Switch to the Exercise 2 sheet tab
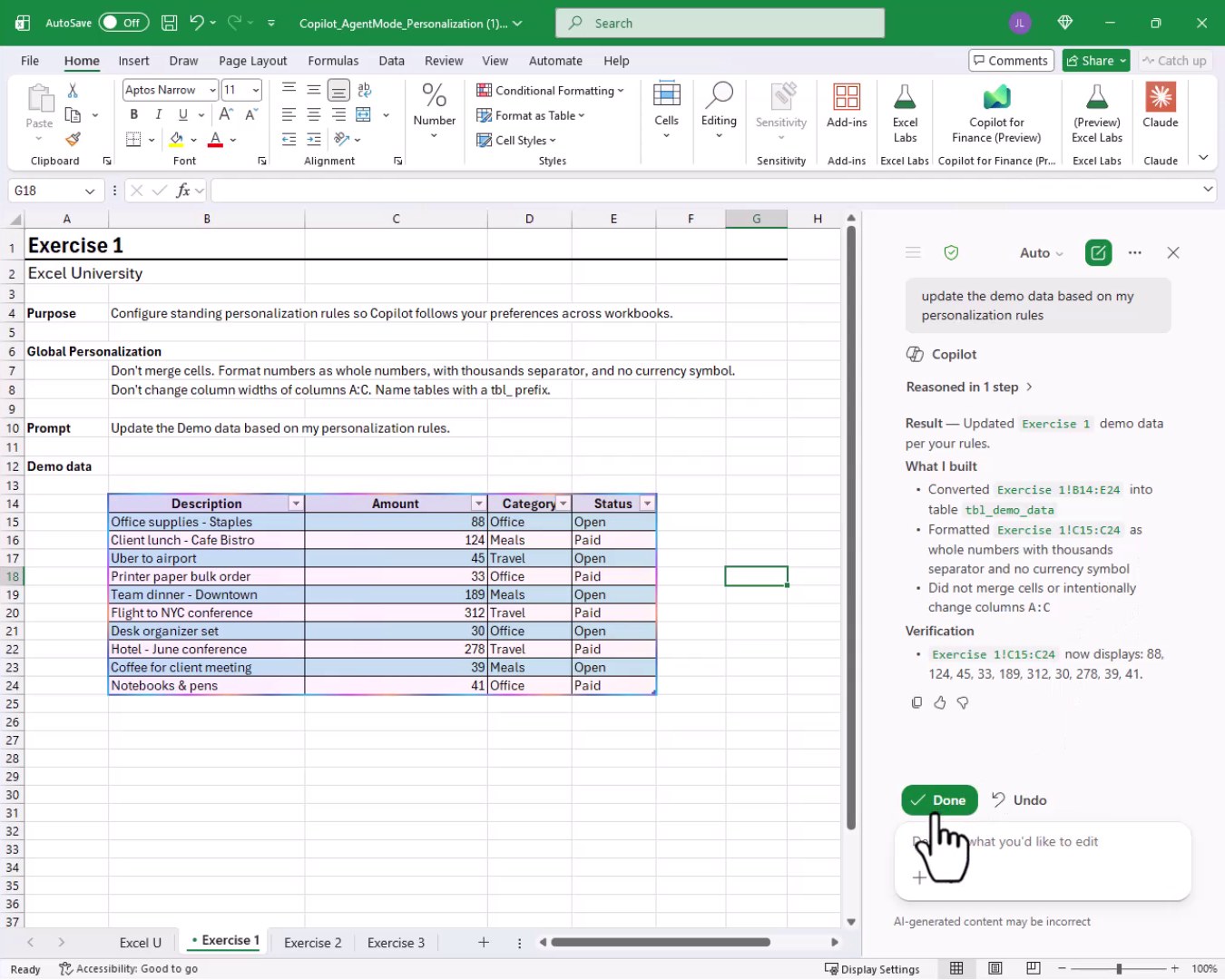The width and height of the screenshot is (1225, 980). coord(312,943)
